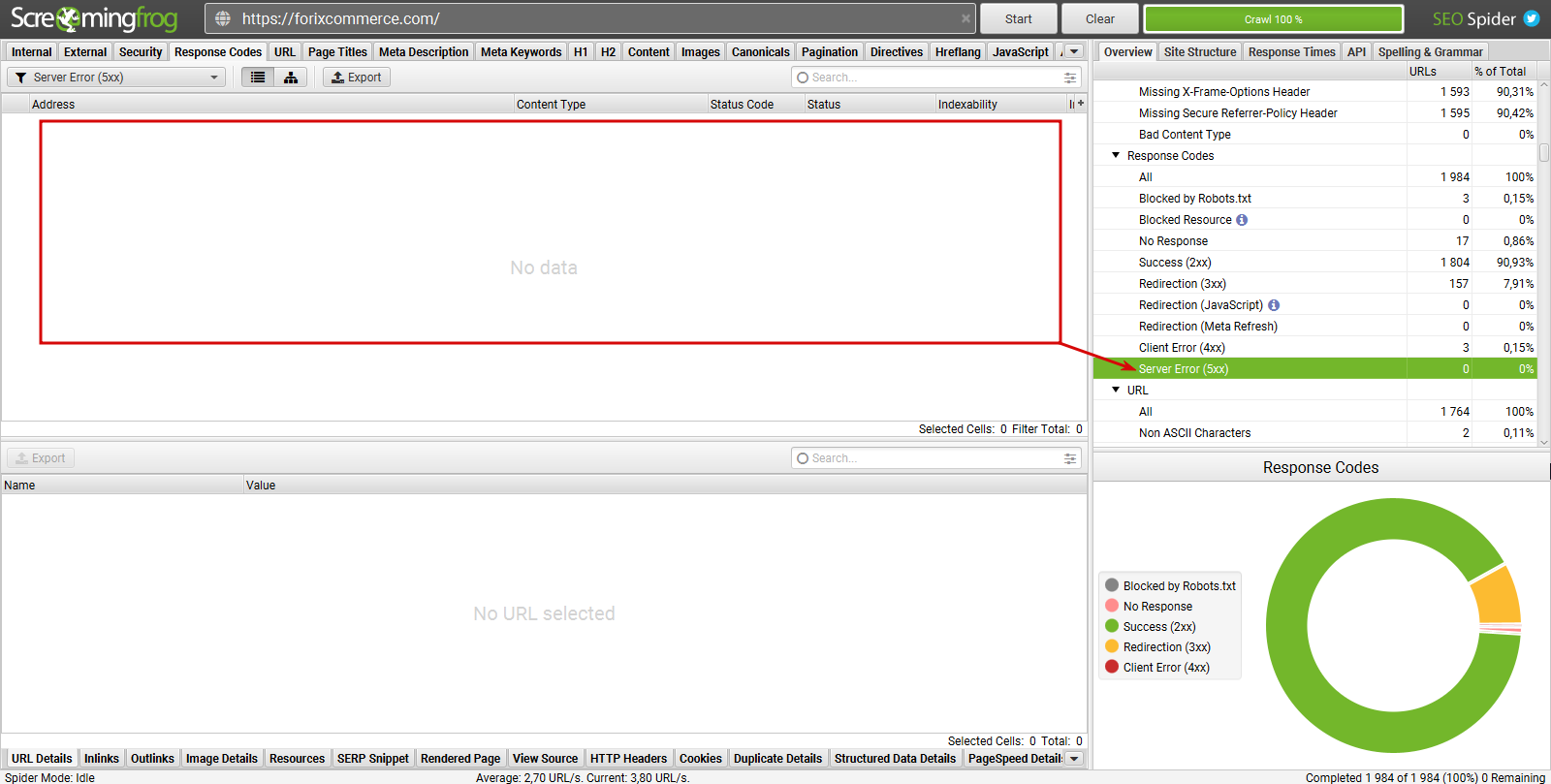Viewport: 1551px width, 784px height.
Task: Open the Response Times tab
Action: pos(1292,52)
